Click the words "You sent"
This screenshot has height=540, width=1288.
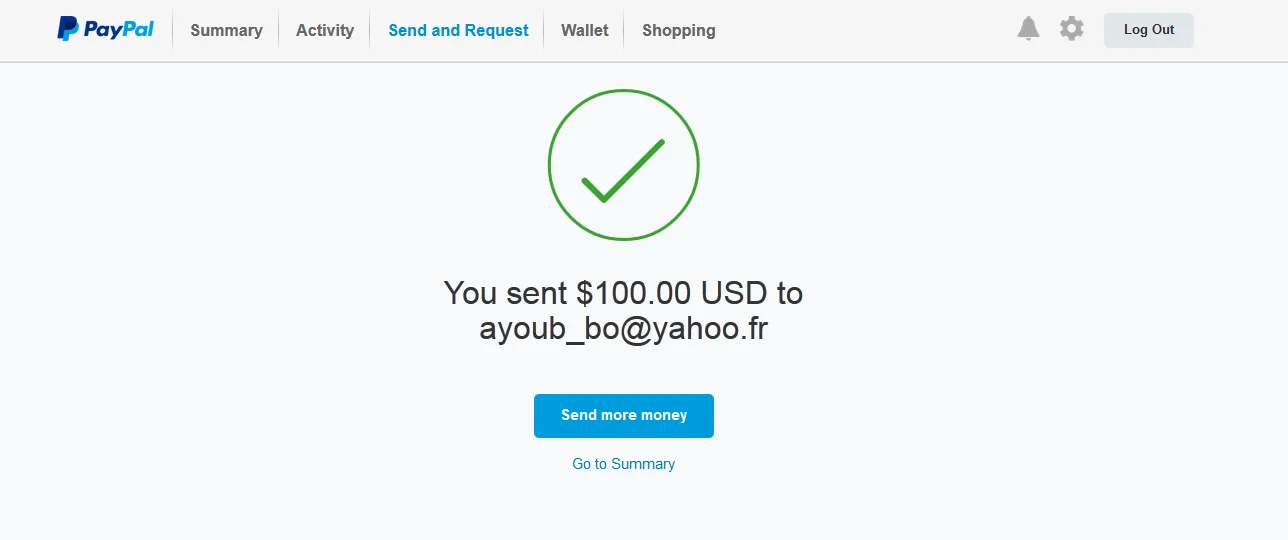505,293
